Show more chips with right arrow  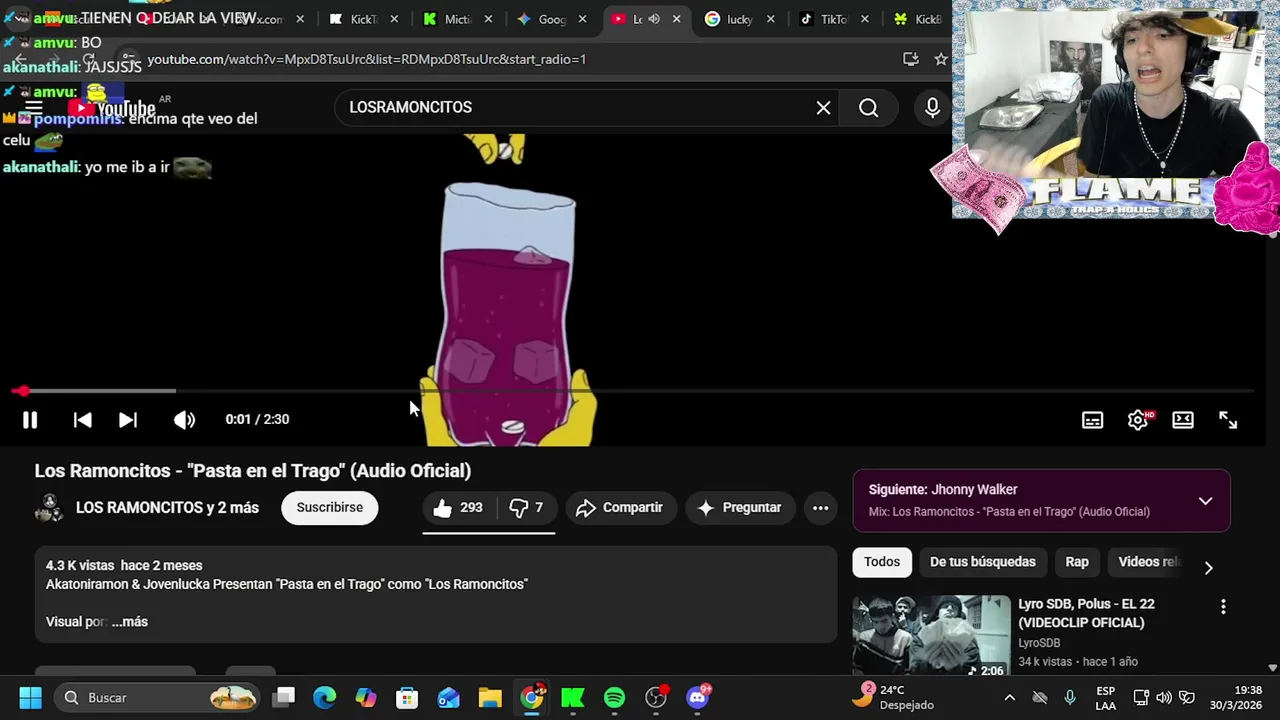(x=1208, y=568)
